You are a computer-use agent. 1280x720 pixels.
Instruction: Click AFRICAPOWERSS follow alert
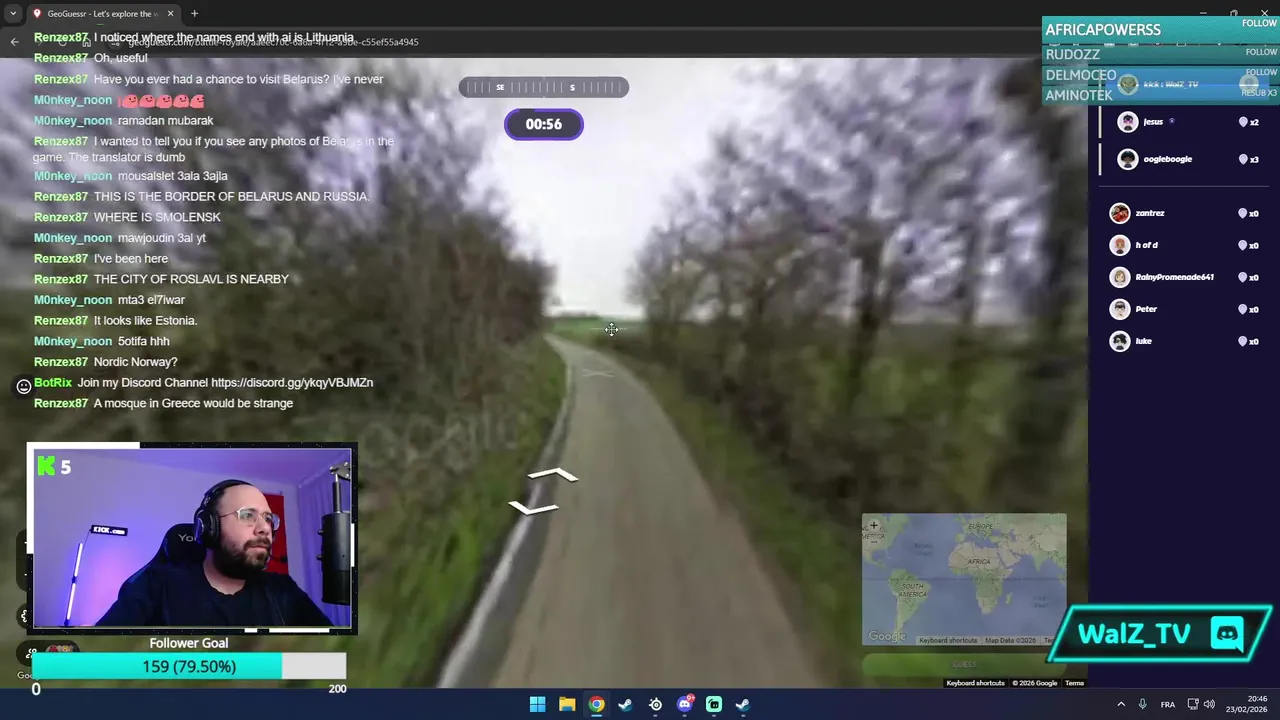[x=1161, y=29]
